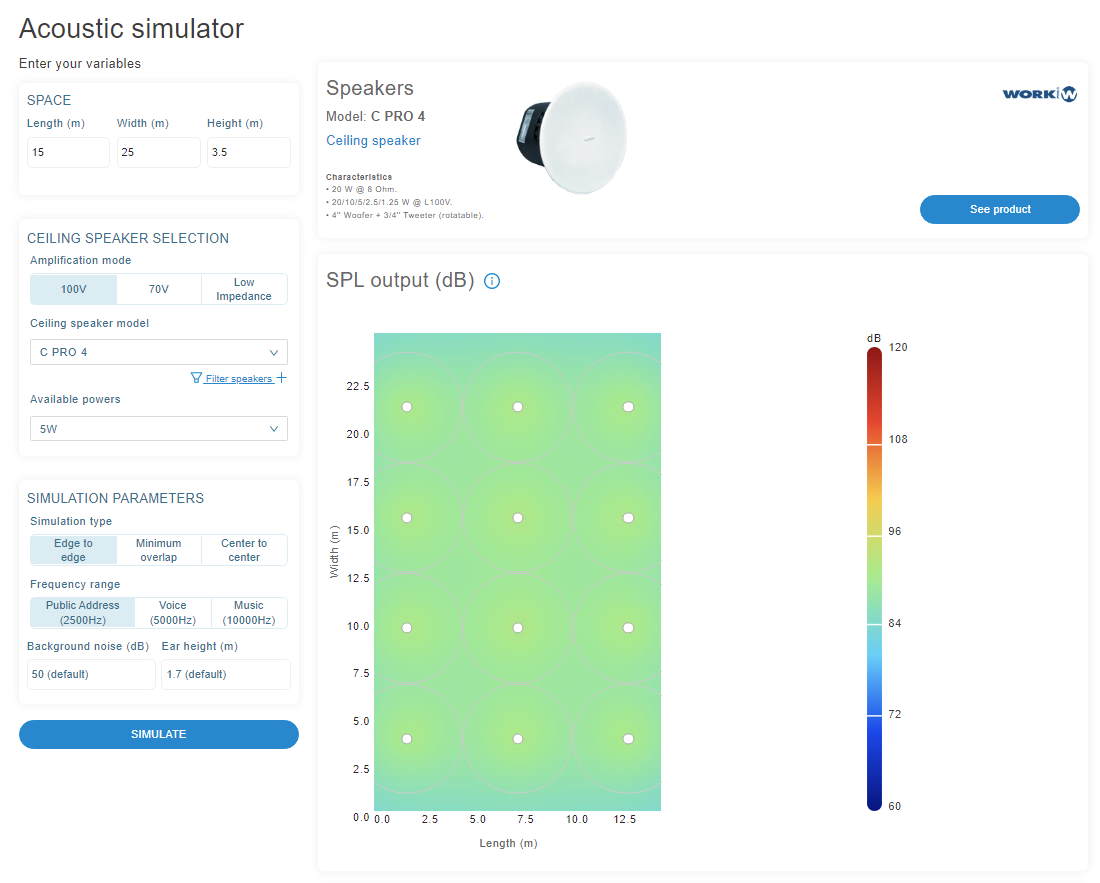This screenshot has width=1100, height=883.
Task: Click the Length (m) input field
Action: tap(68, 153)
